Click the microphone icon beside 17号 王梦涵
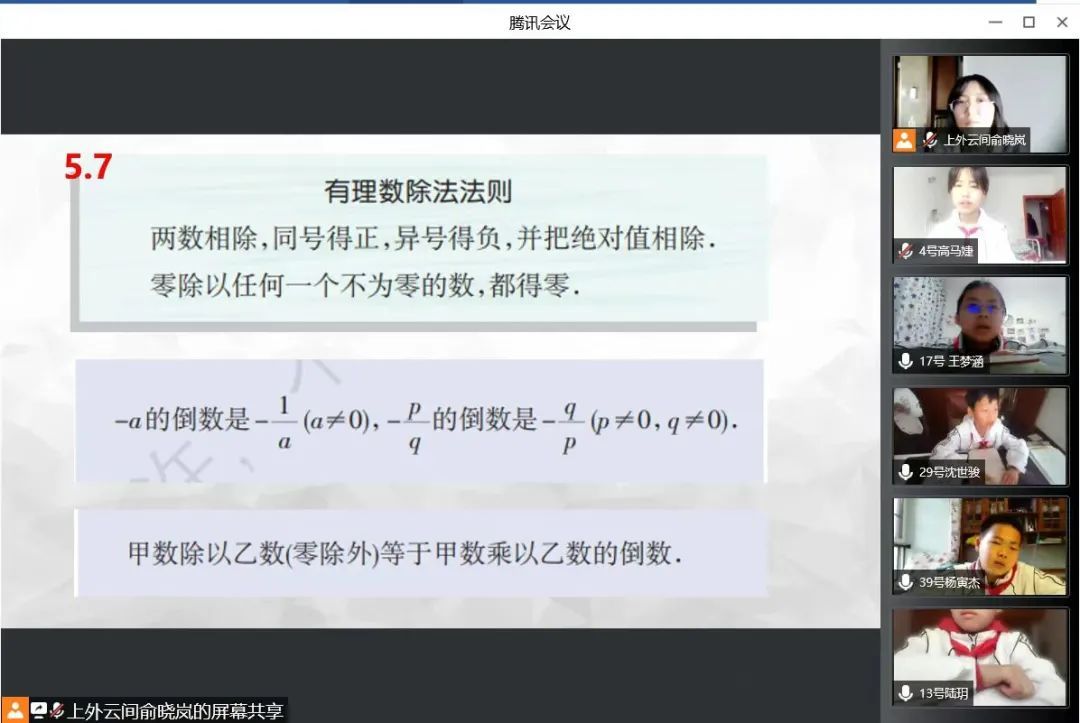This screenshot has height=723, width=1080. (x=906, y=362)
